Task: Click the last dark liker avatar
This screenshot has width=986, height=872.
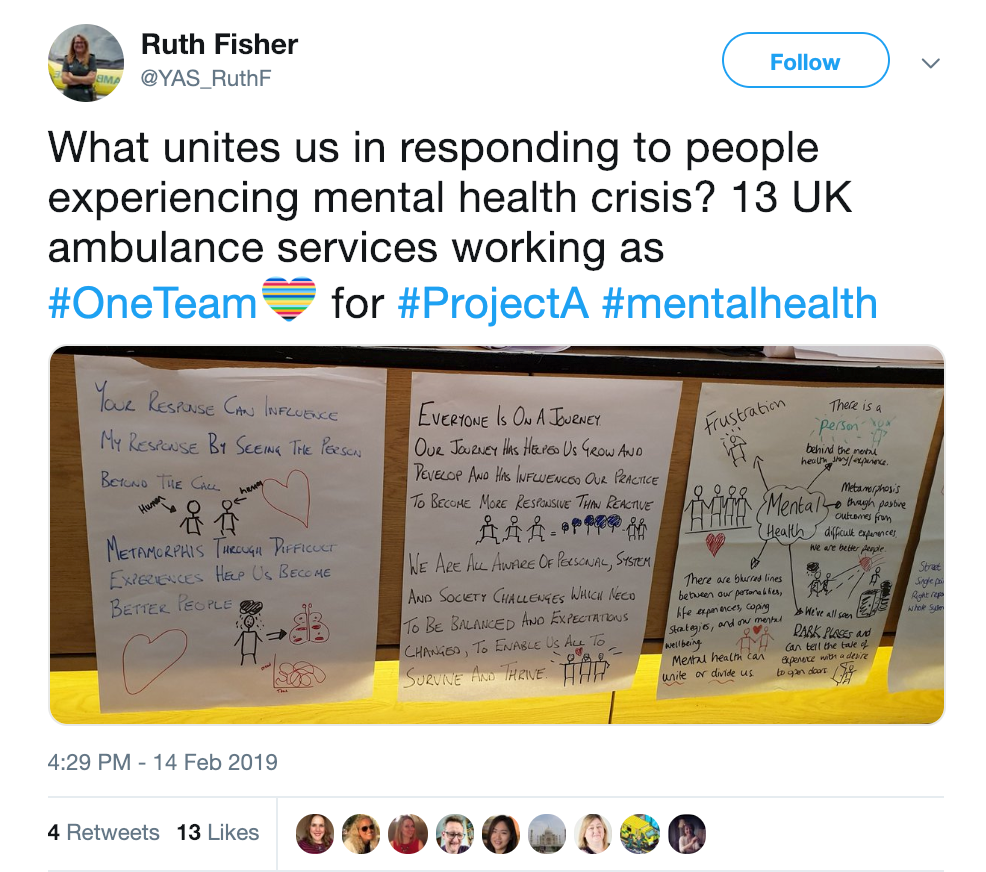Action: (687, 834)
